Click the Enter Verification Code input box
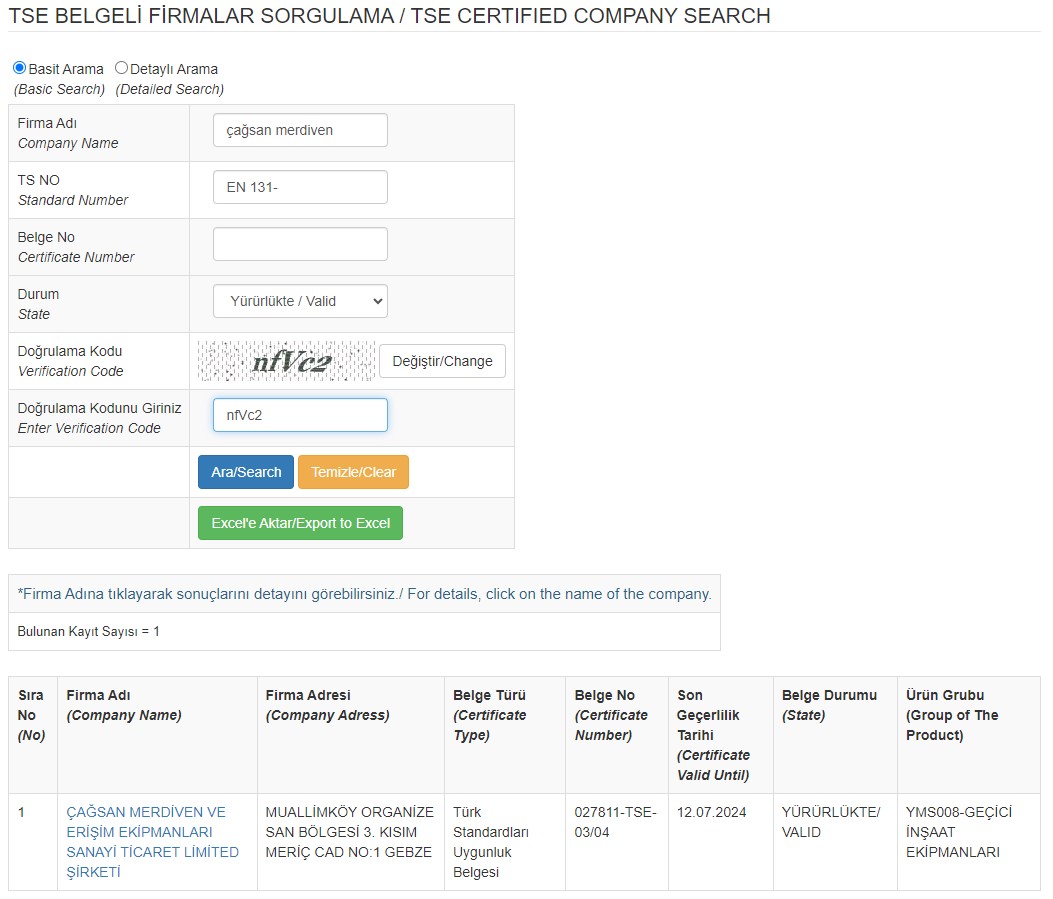The width and height of the screenshot is (1053, 899). click(300, 415)
